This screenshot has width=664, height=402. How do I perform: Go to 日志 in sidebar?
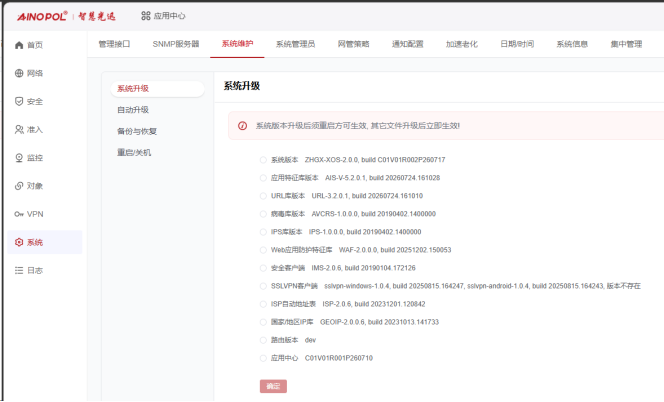pos(35,271)
